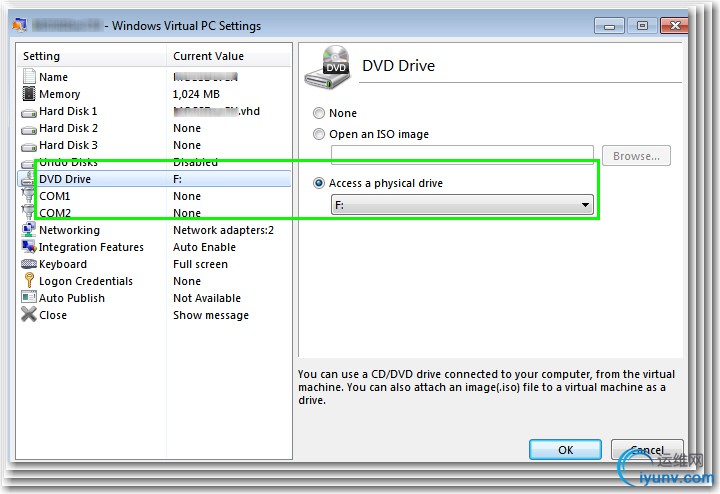Select the Logon Credentials setting

pyautogui.click(x=154, y=281)
